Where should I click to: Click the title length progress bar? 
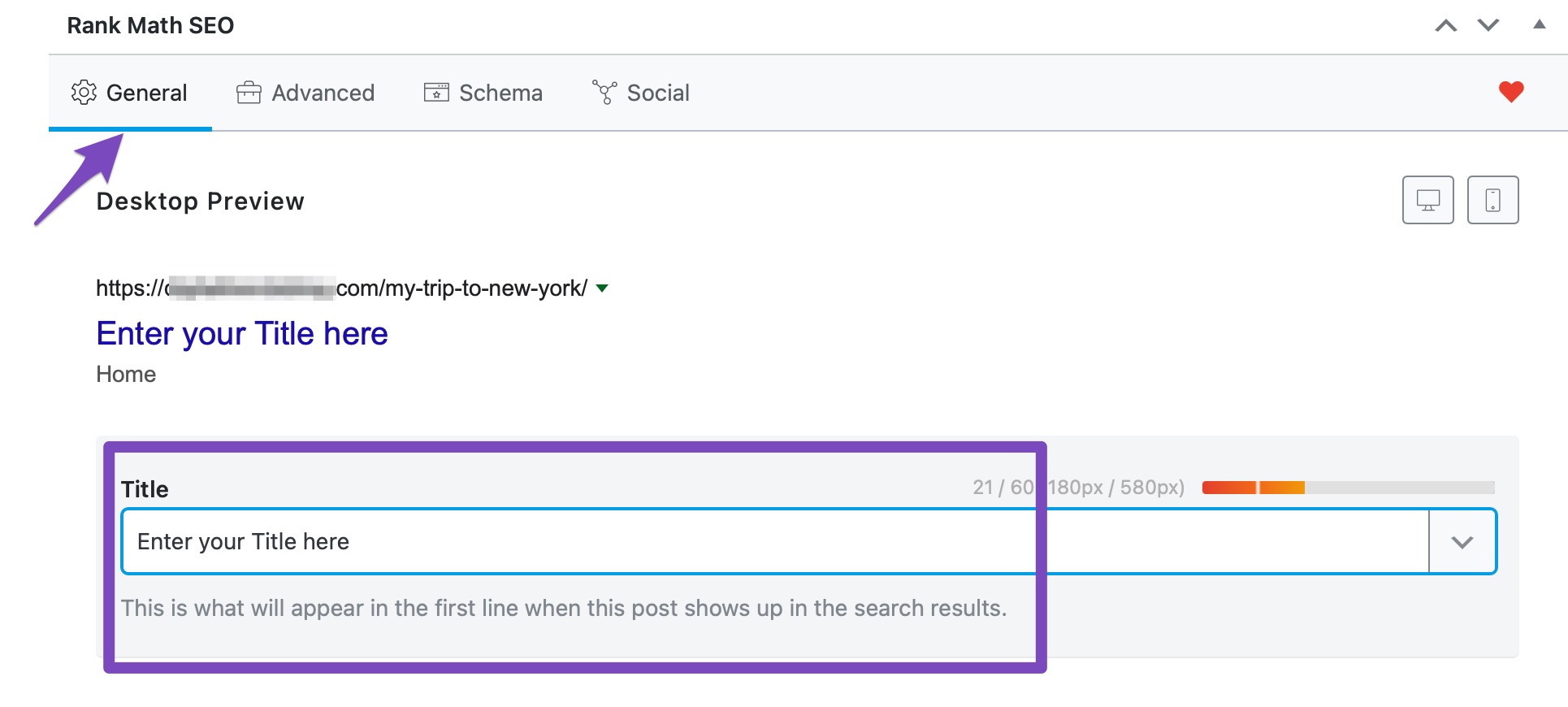tap(1349, 488)
